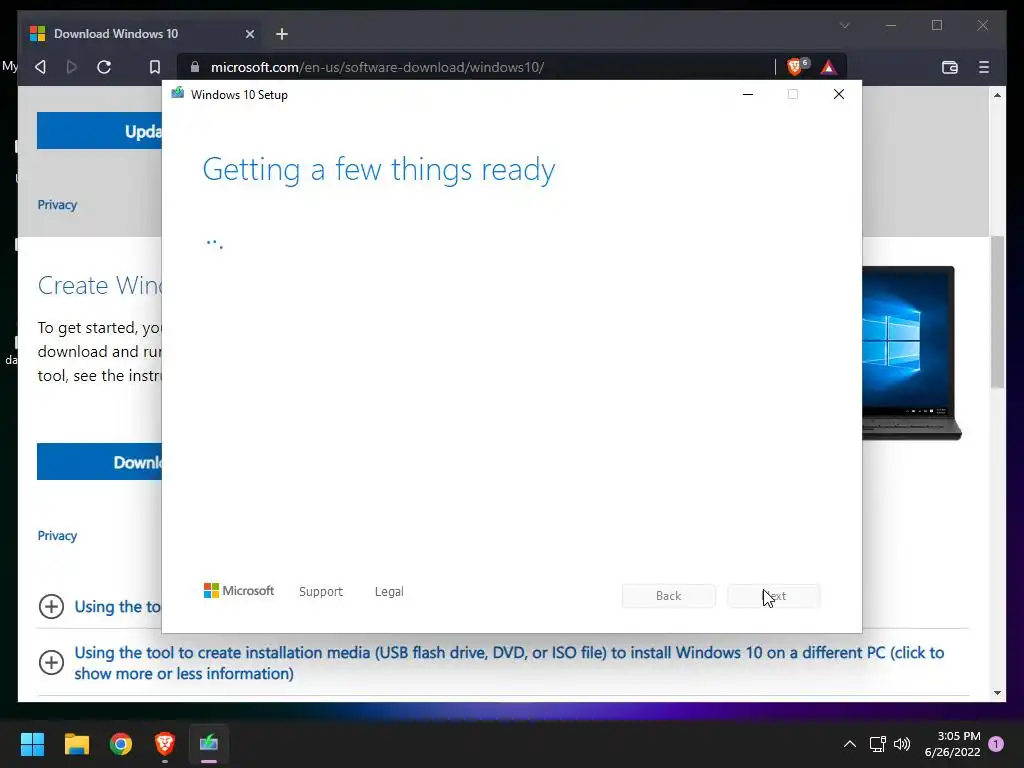Close the Windows 10 Setup dialog

pos(839,94)
